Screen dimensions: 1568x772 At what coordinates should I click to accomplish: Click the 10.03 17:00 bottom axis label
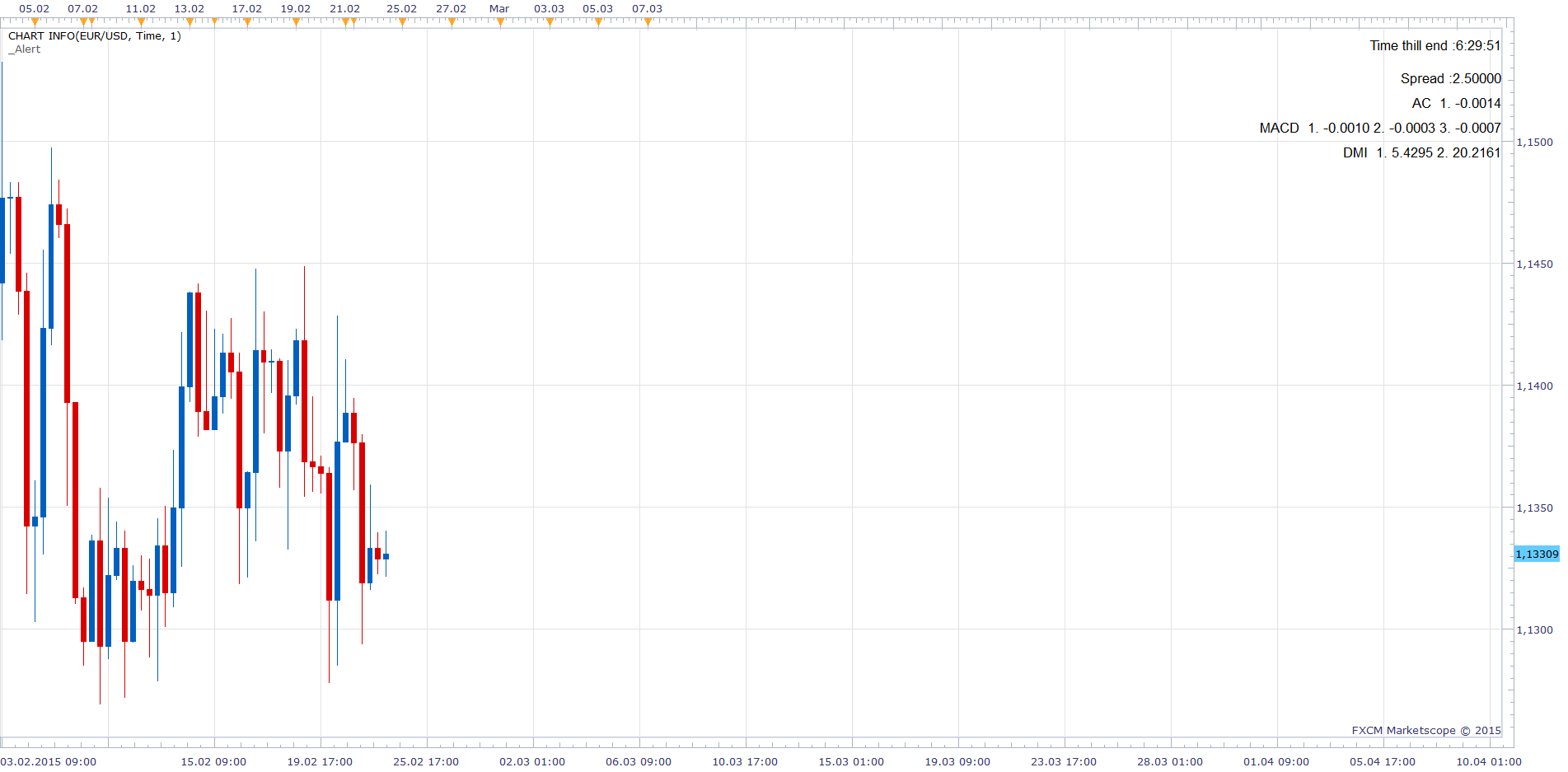point(745,762)
